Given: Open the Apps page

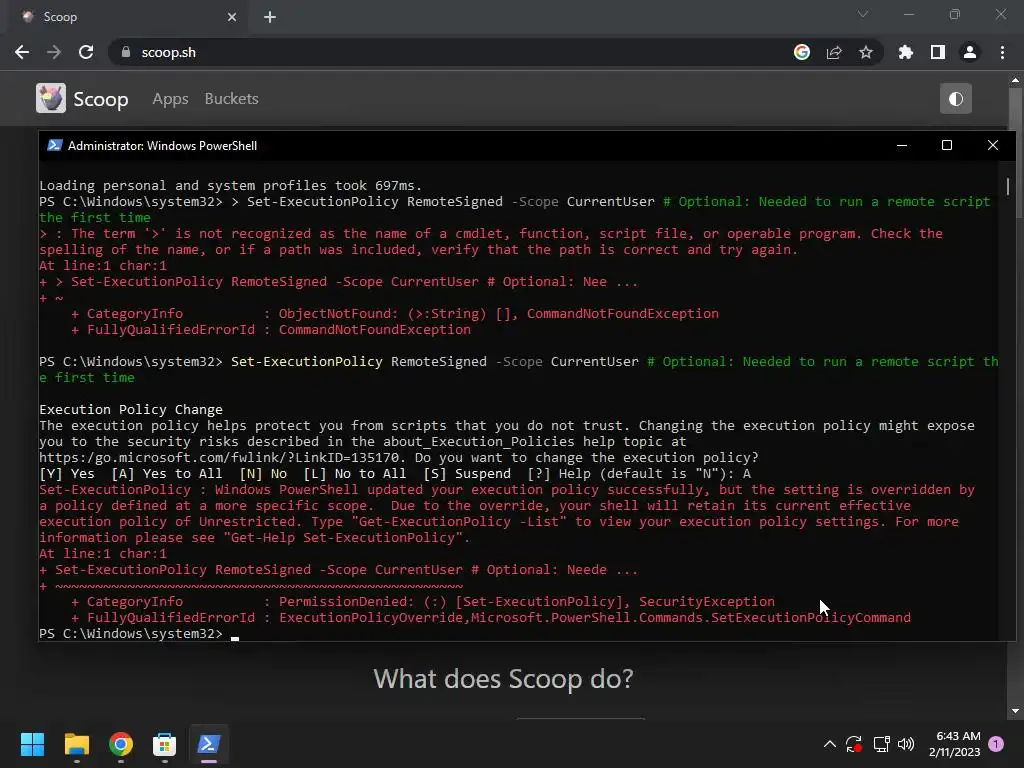Looking at the screenshot, I should tap(170, 99).
